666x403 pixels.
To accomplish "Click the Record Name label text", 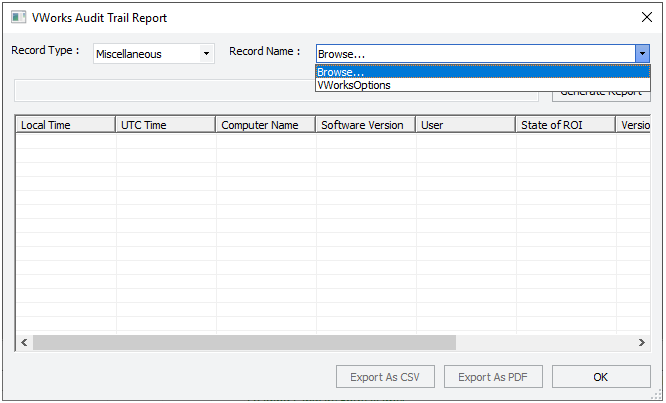I will click(x=265, y=51).
